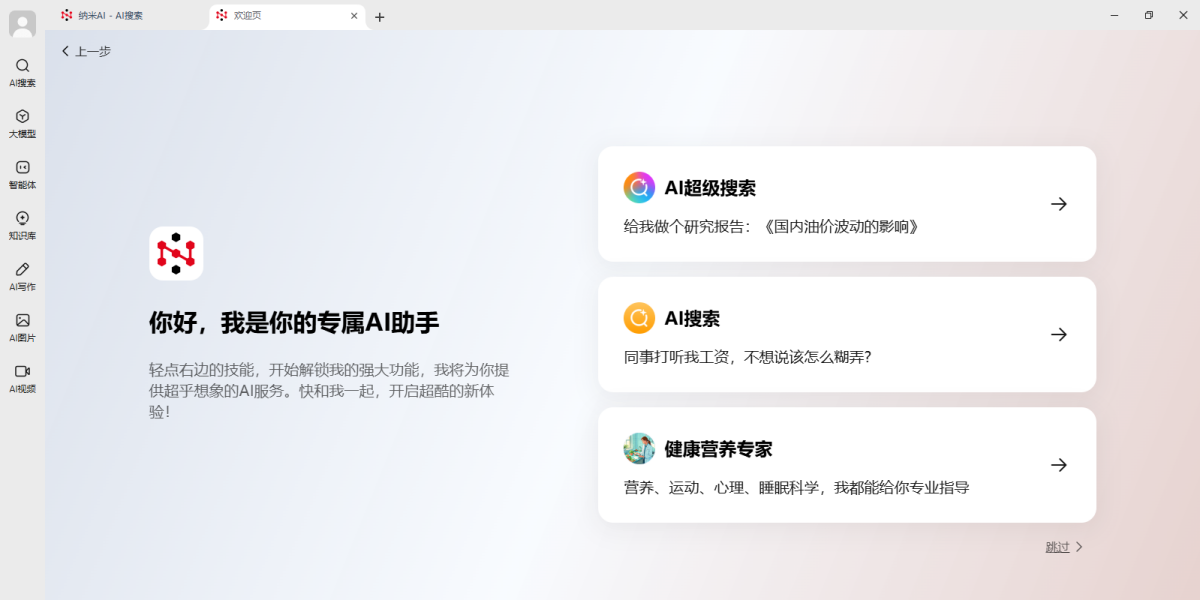
Task: Expand the 跳过 chevron at bottom right
Action: (1082, 547)
